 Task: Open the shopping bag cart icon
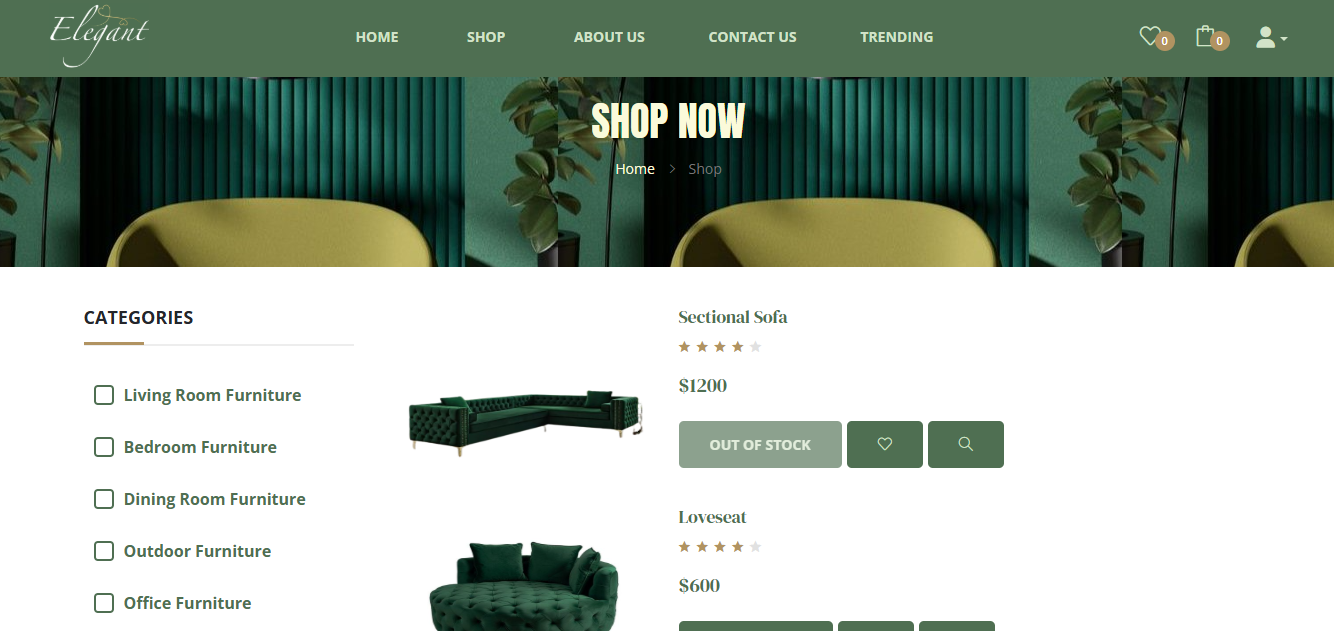click(x=1205, y=36)
